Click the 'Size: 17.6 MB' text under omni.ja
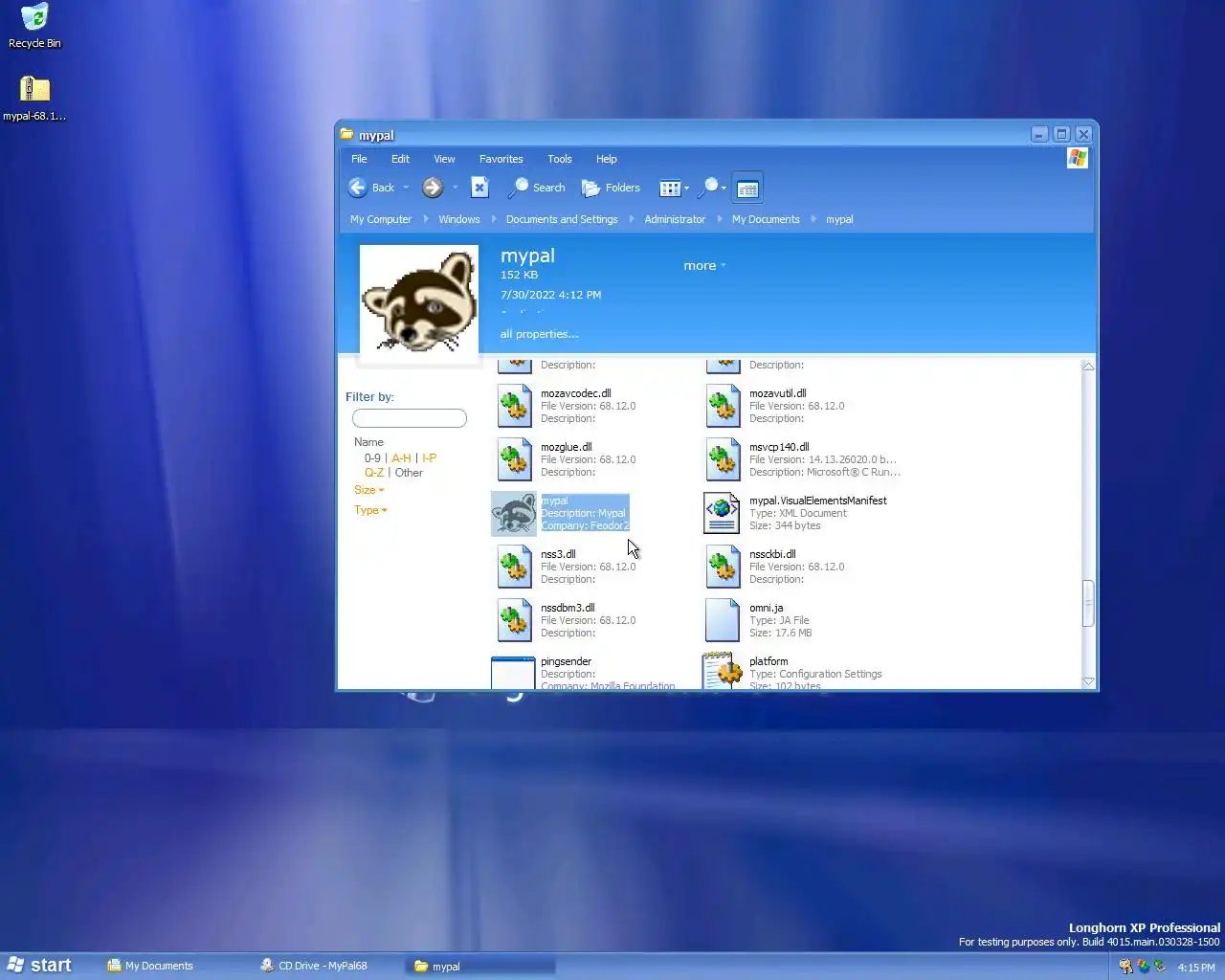The height and width of the screenshot is (980, 1225). pyautogui.click(x=780, y=633)
